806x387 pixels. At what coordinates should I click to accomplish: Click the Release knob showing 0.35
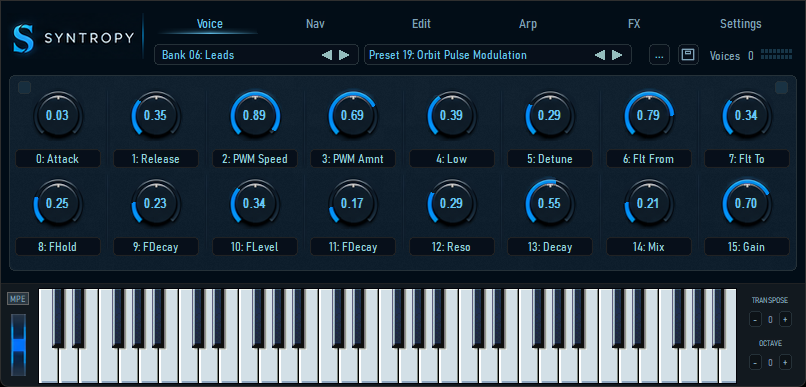156,115
